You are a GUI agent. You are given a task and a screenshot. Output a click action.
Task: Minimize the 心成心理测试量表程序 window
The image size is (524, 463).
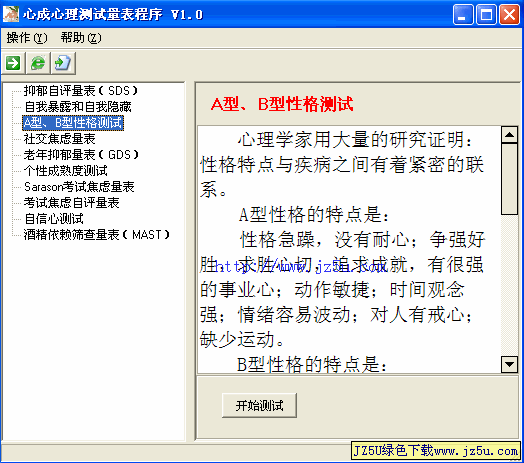pos(463,14)
